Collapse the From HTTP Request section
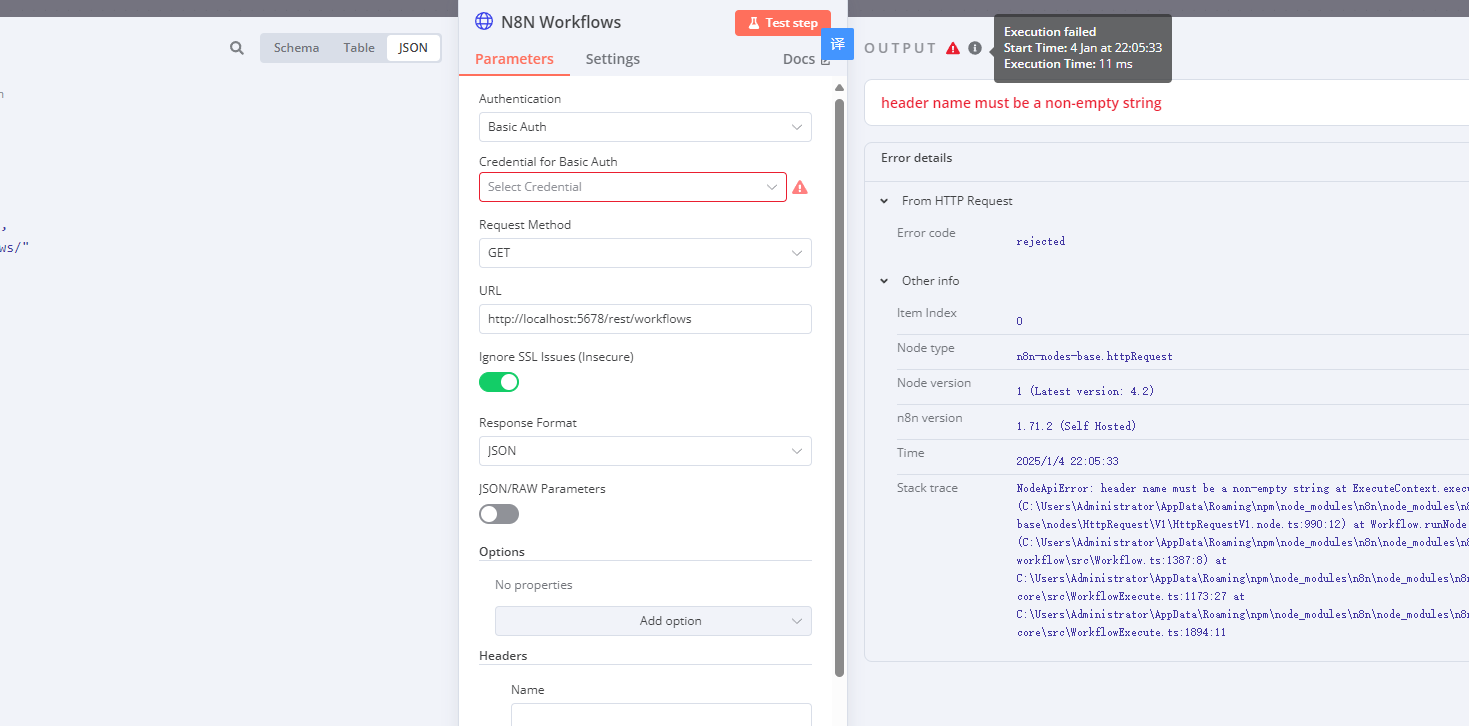 [884, 201]
